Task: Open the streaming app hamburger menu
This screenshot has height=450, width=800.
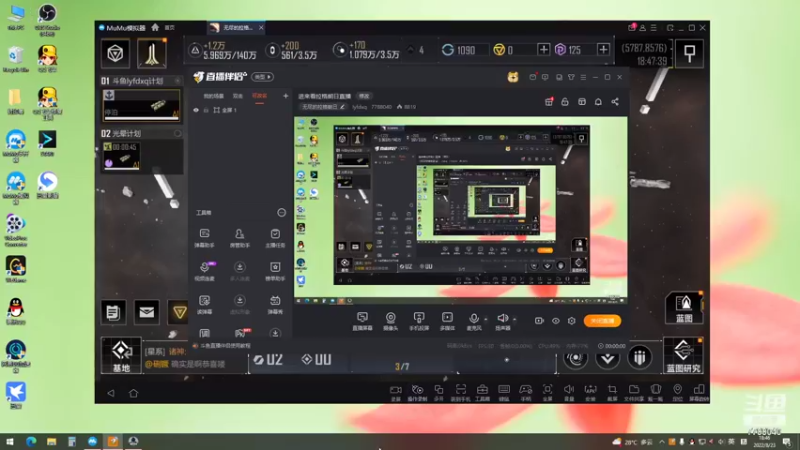Action: (583, 77)
